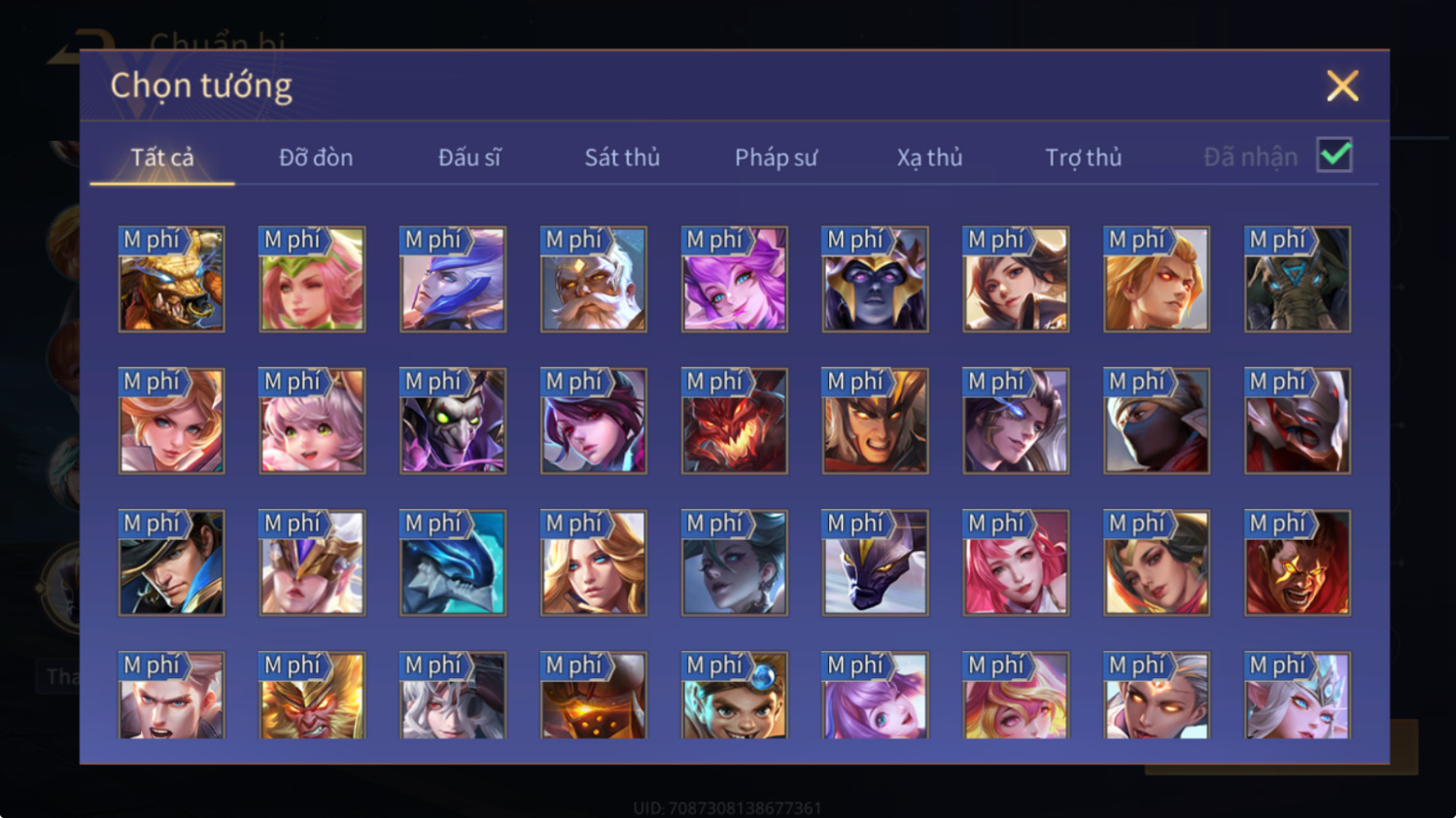Select the red fiery demon hero portrait

(x=734, y=421)
